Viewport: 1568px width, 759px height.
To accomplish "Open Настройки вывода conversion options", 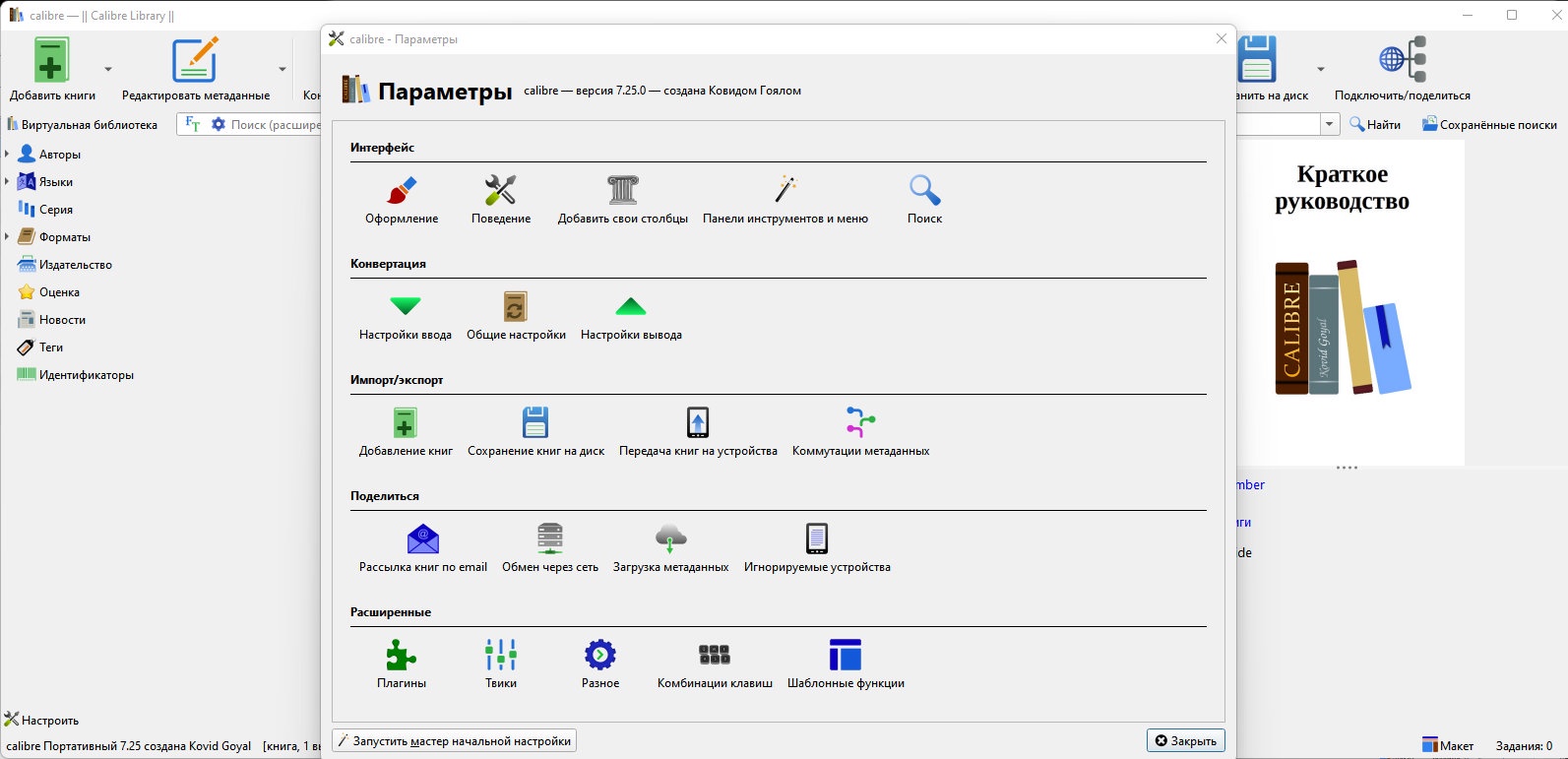I will pos(631,316).
